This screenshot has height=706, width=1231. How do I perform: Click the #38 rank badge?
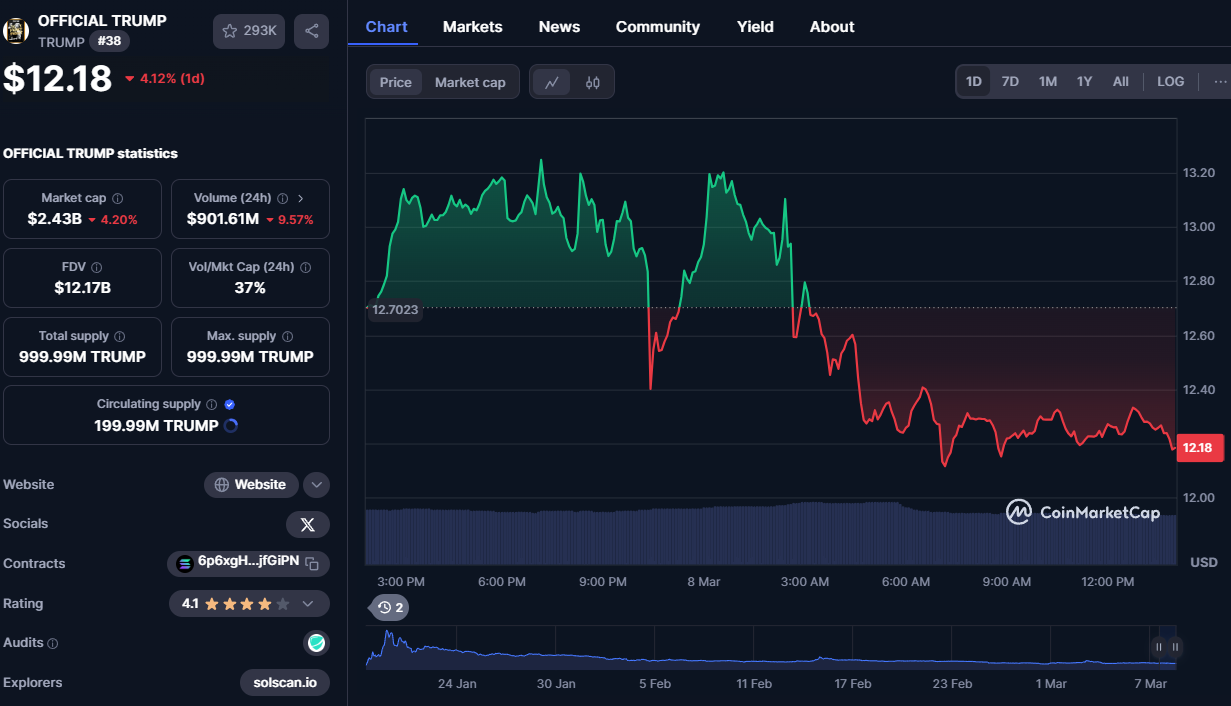click(109, 41)
